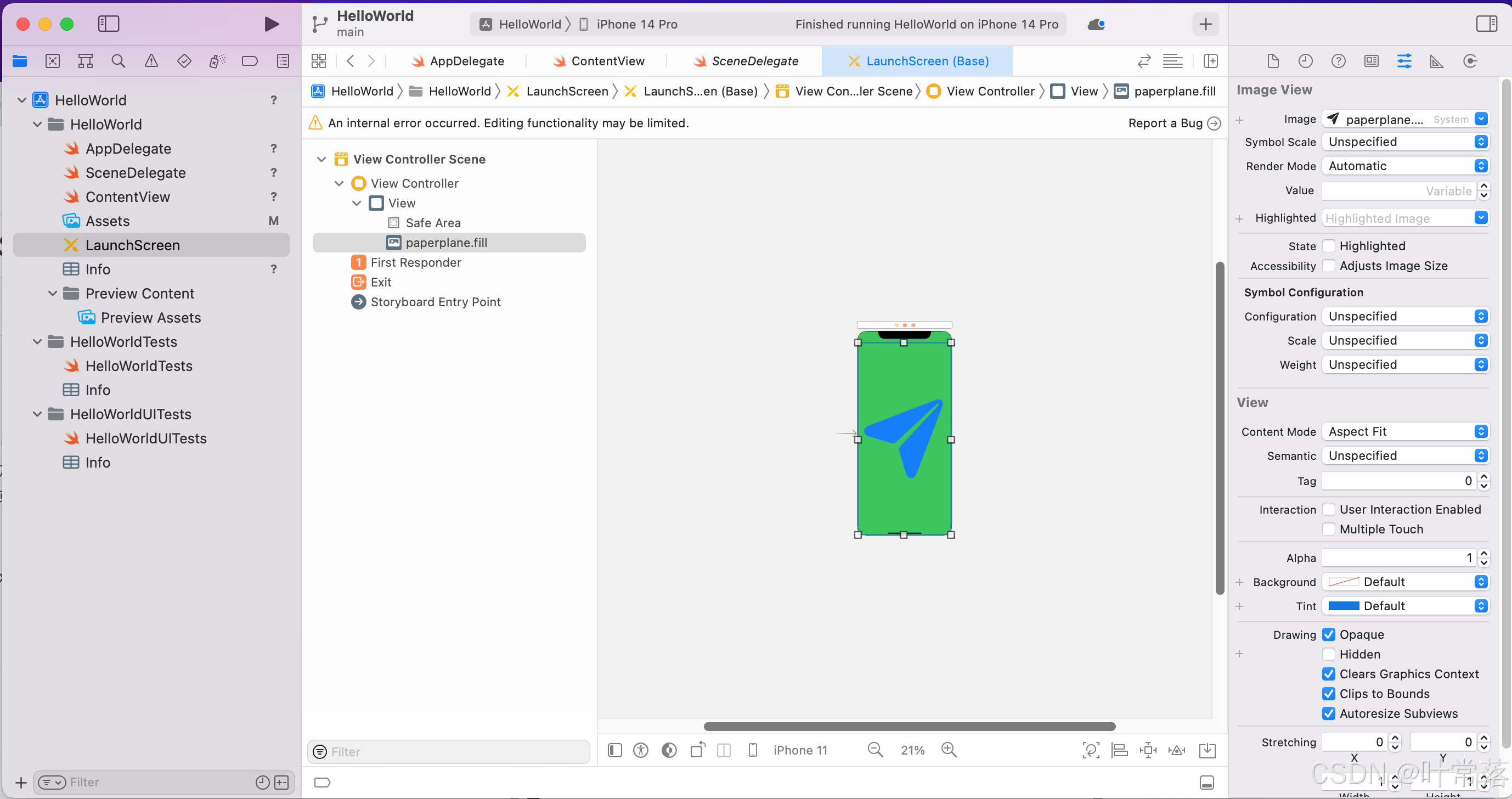Zoom out the storyboard canvas
This screenshot has height=799, width=1512.
[875, 750]
